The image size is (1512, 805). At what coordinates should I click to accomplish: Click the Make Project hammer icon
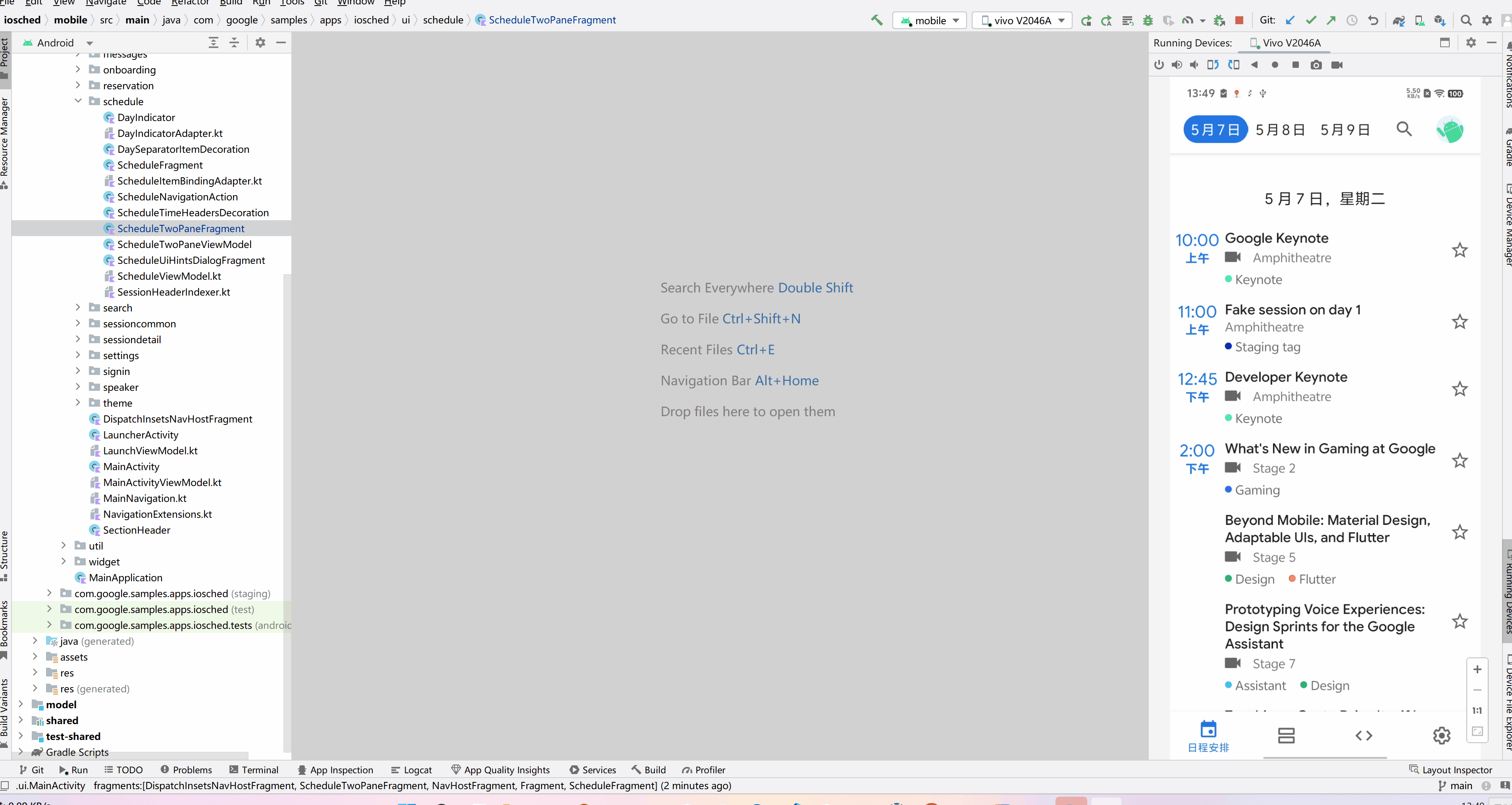(x=876, y=21)
